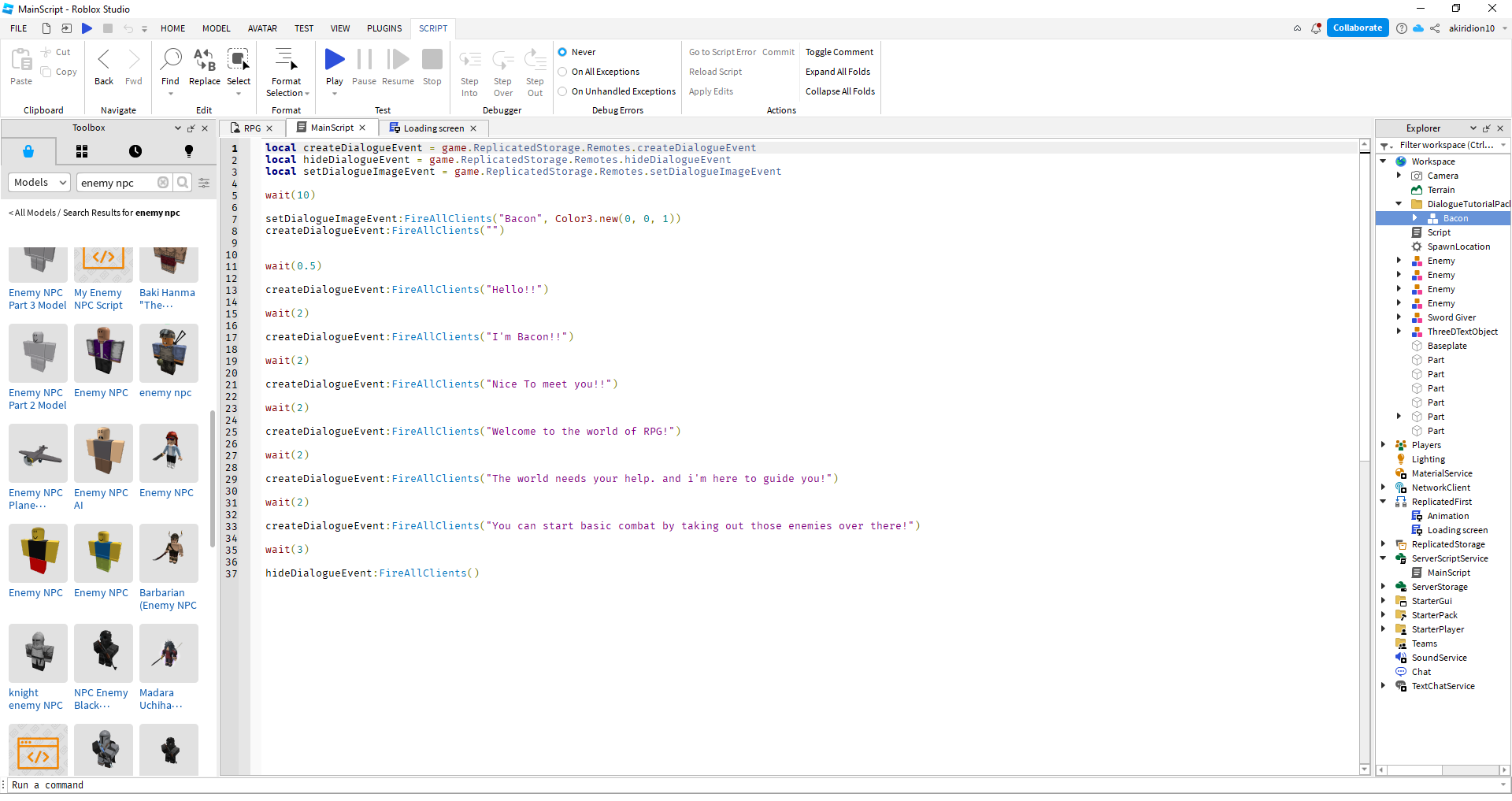Switch to the Loading screen script tab
Screen dimensions: 1512x801
click(432, 128)
